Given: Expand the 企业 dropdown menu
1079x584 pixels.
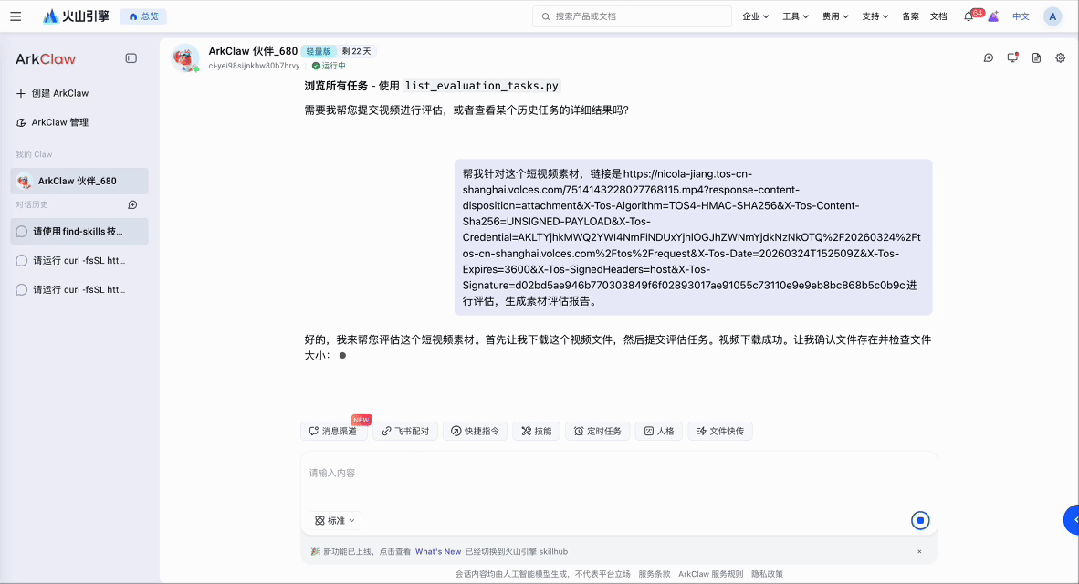Looking at the screenshot, I should click(755, 17).
